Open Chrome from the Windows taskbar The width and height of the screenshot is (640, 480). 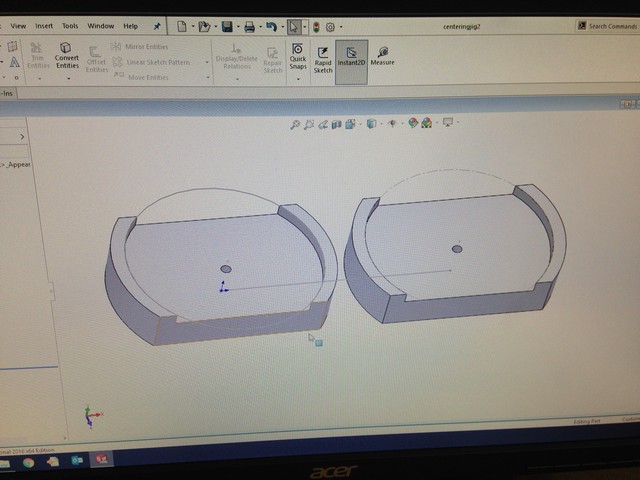(x=29, y=461)
